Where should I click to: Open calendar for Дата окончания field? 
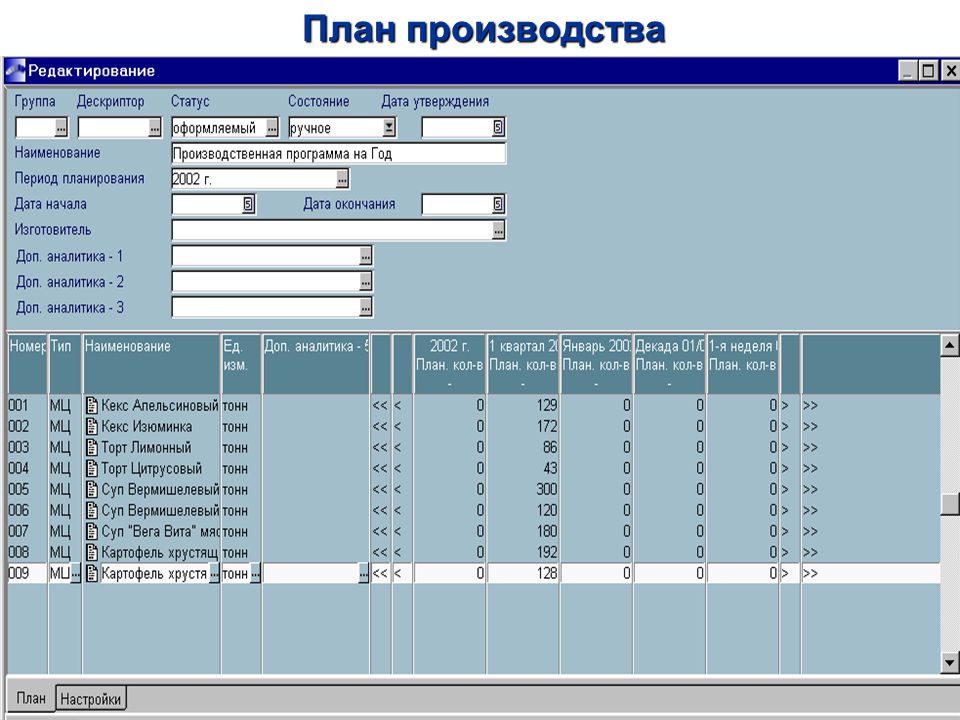(x=498, y=204)
